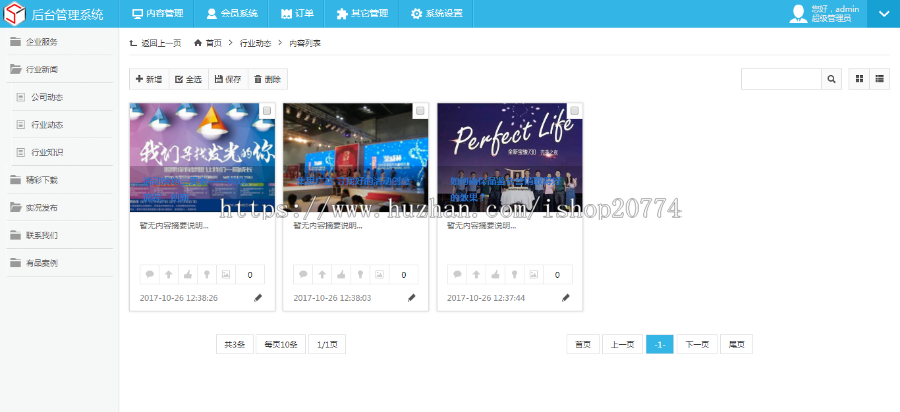Collapse the 行业新闻 sidebar folder
This screenshot has height=412, width=900.
tap(16, 69)
